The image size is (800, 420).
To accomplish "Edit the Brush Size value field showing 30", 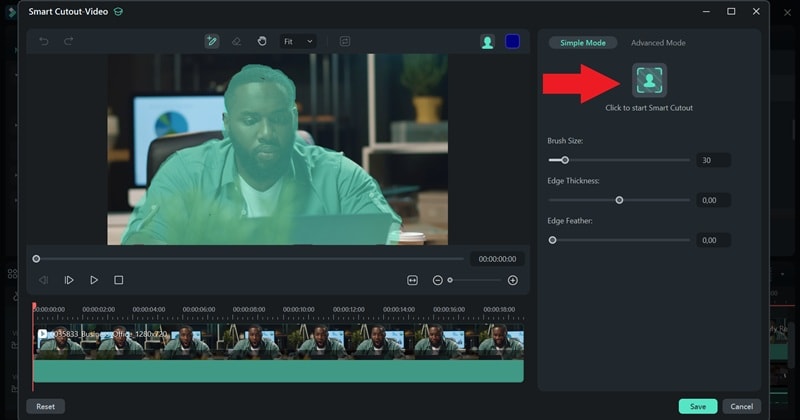I will 713,160.
